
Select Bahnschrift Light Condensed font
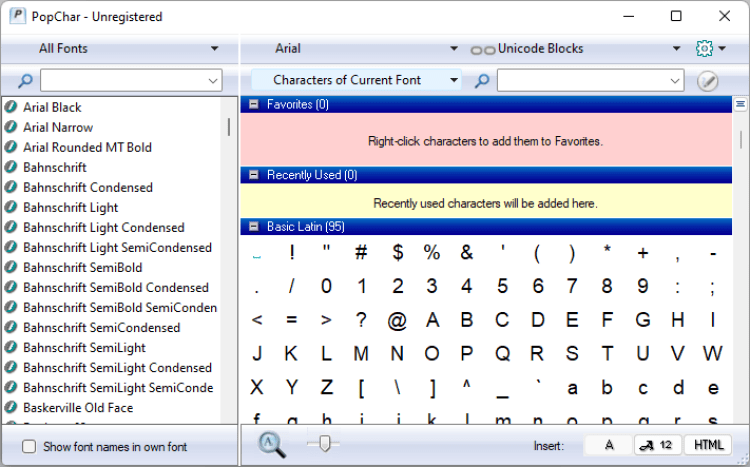104,228
